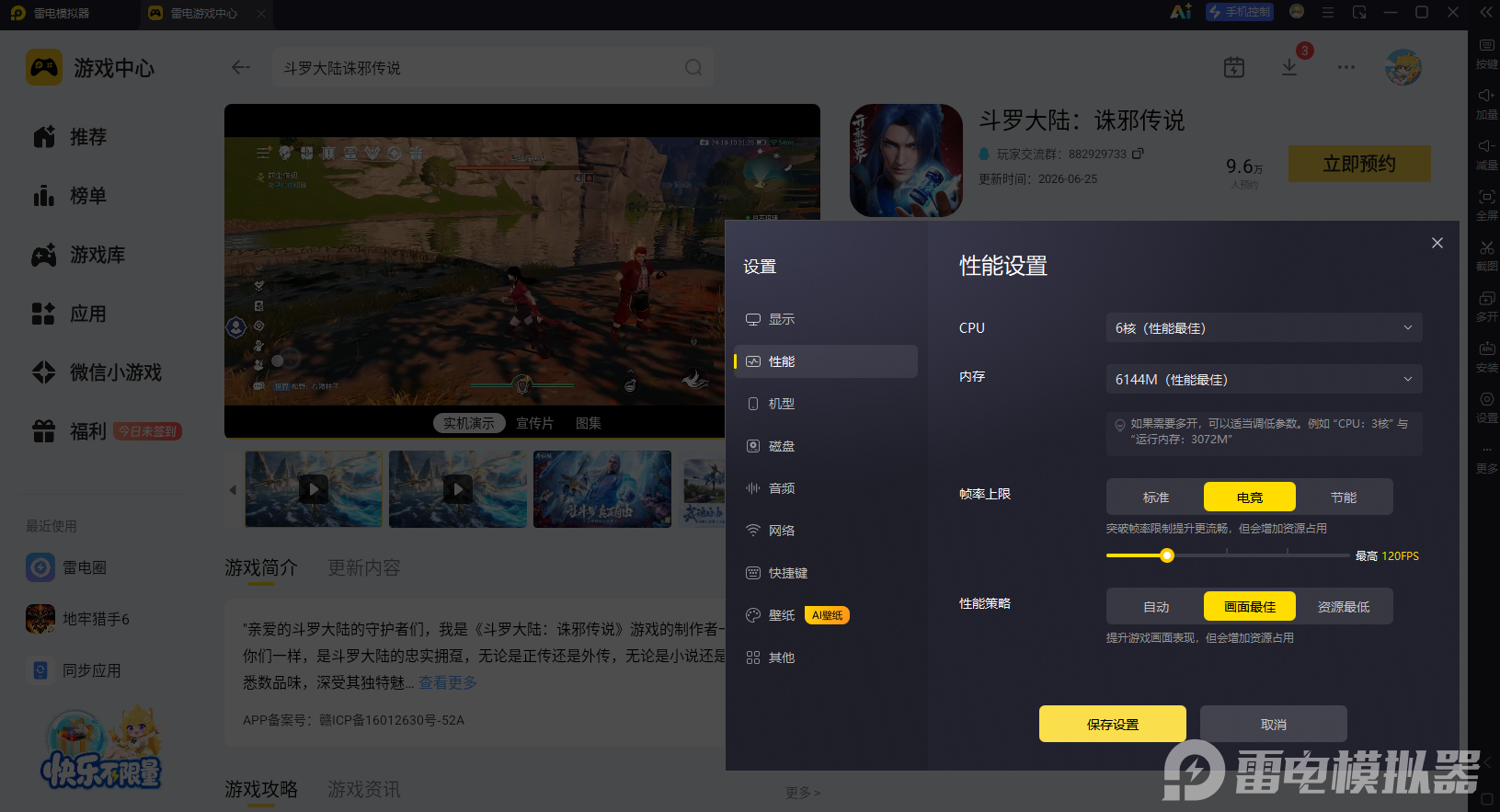
Task: Click the 按键 keymapping icon
Action: coord(1486,53)
